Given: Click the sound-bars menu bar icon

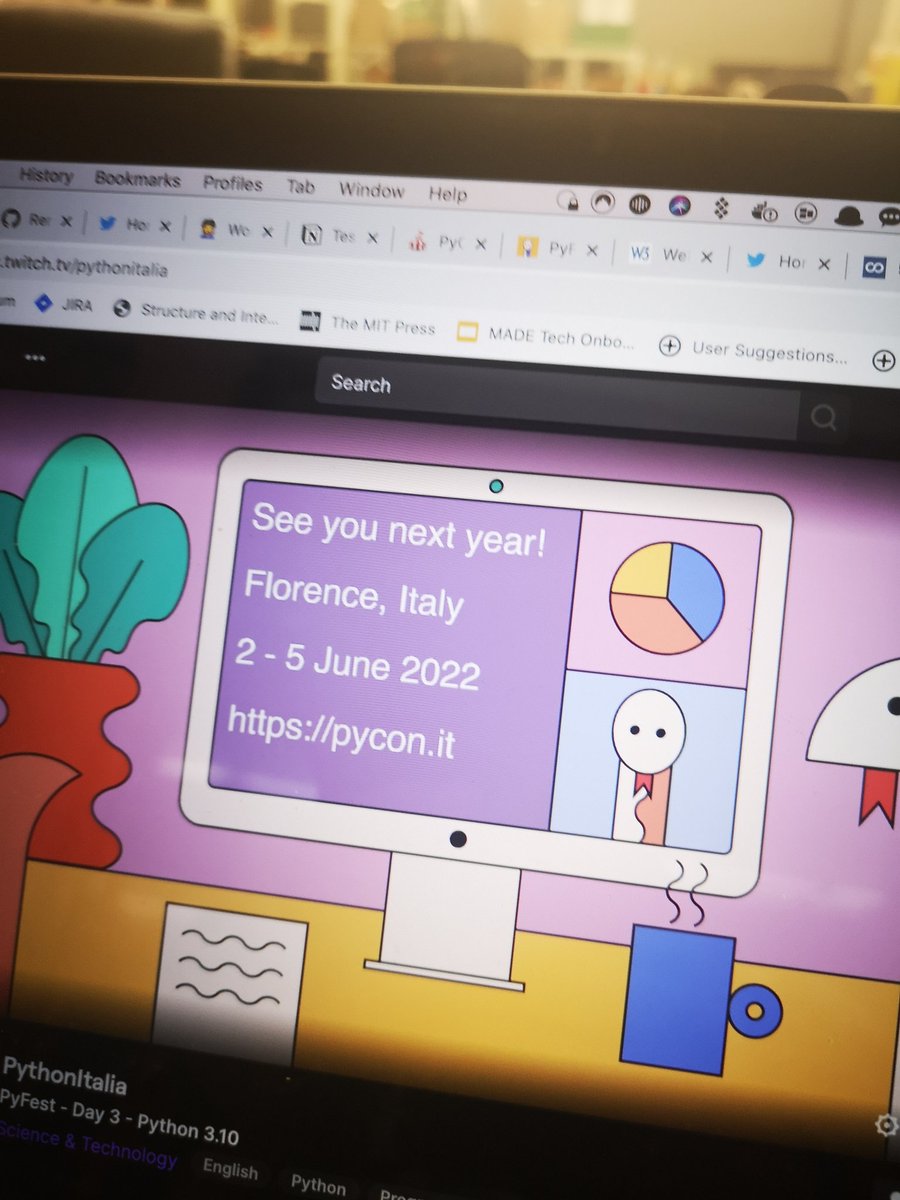Looking at the screenshot, I should click(x=641, y=204).
